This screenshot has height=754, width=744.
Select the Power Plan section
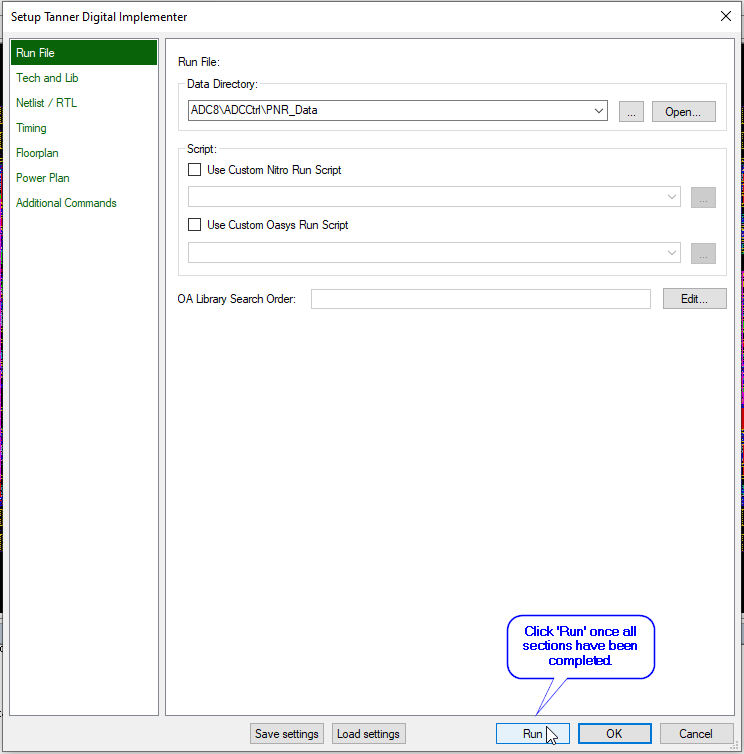point(43,178)
